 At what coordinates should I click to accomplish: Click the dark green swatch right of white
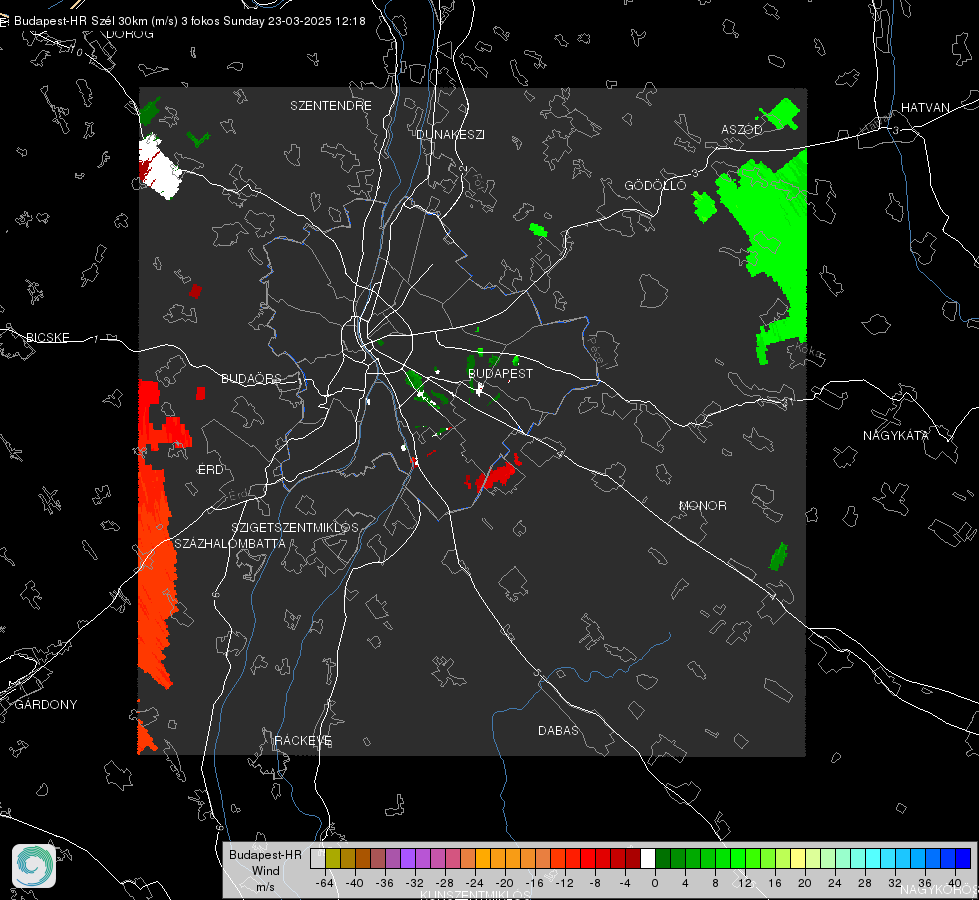click(x=662, y=858)
